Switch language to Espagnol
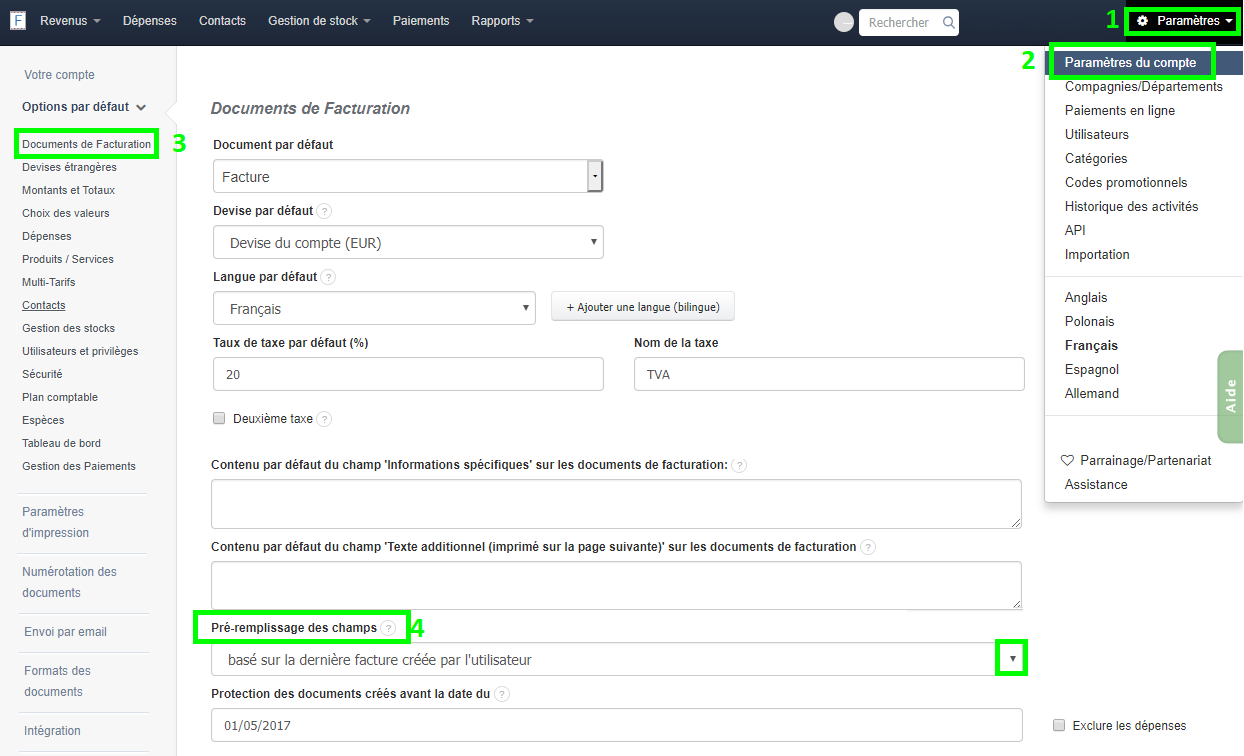Image resolution: width=1244 pixels, height=756 pixels. pyautogui.click(x=1092, y=370)
